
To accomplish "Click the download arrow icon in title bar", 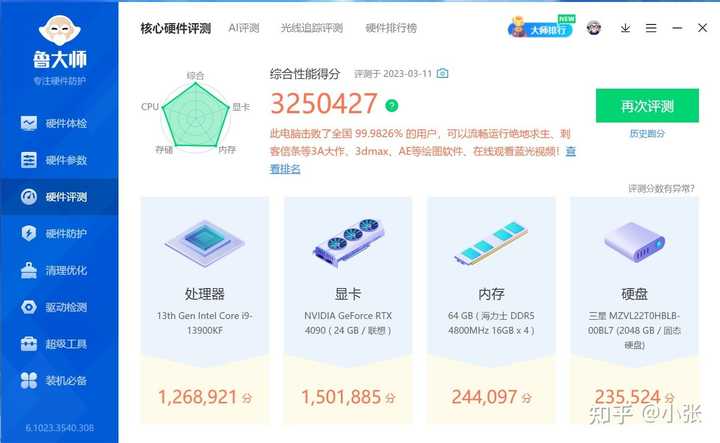I will pyautogui.click(x=625, y=28).
